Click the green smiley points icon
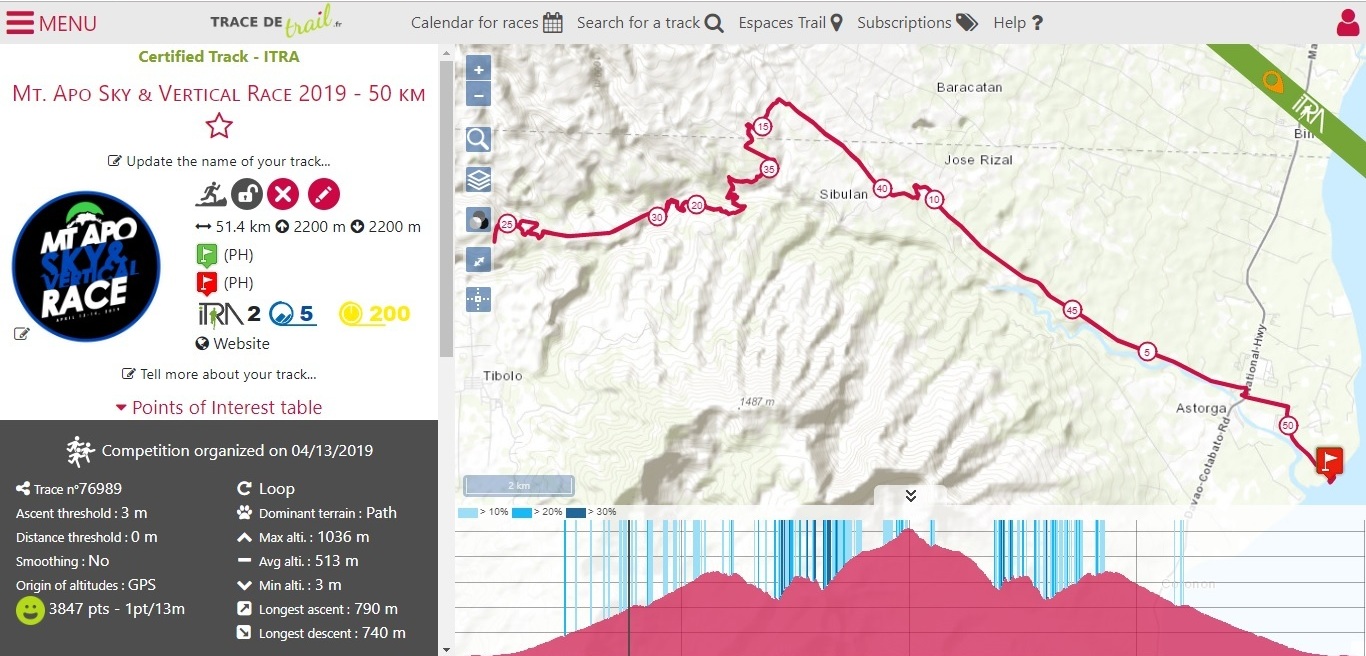Image resolution: width=1366 pixels, height=656 pixels. click(x=30, y=610)
